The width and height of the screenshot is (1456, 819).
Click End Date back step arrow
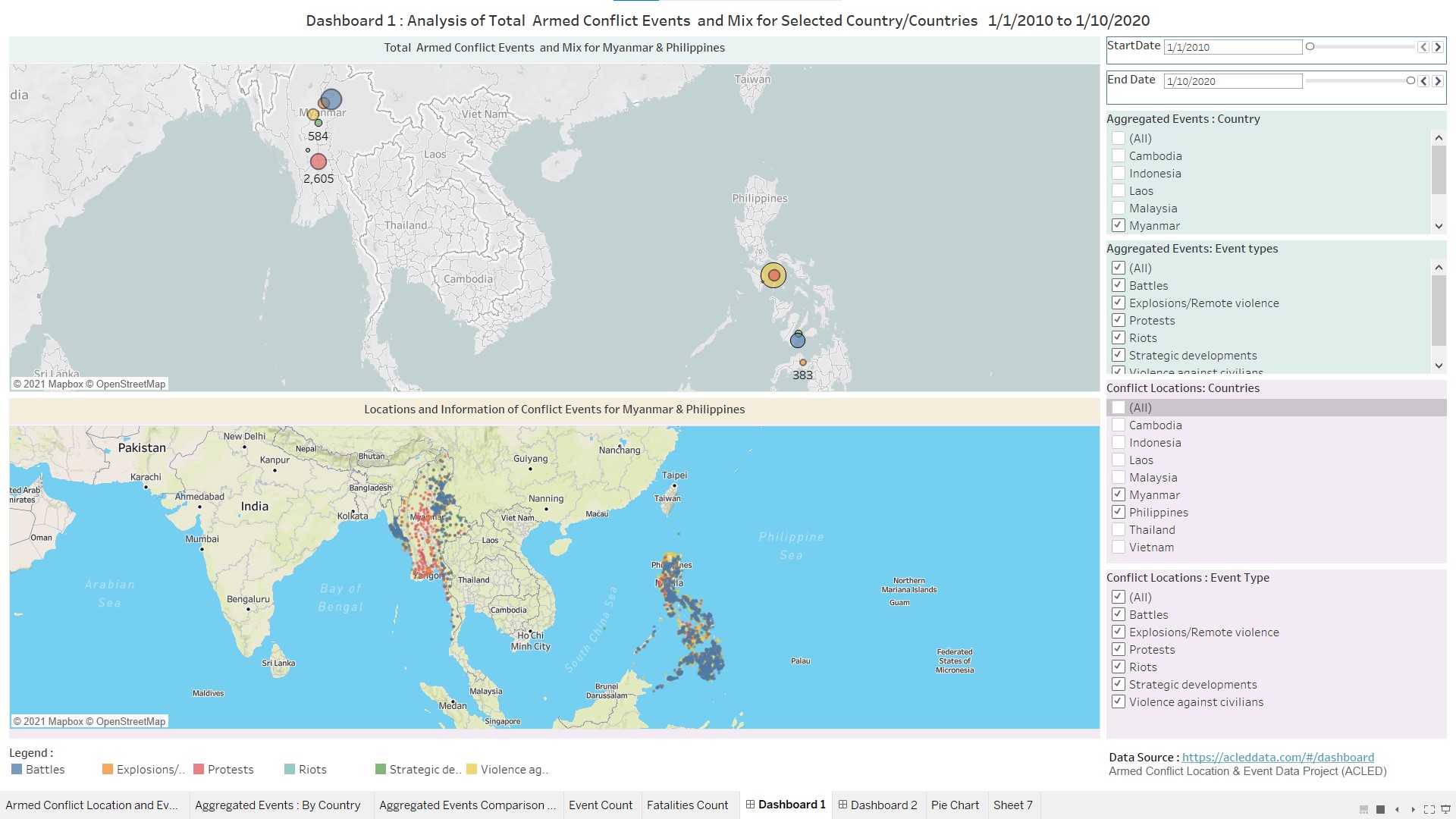coord(1423,81)
